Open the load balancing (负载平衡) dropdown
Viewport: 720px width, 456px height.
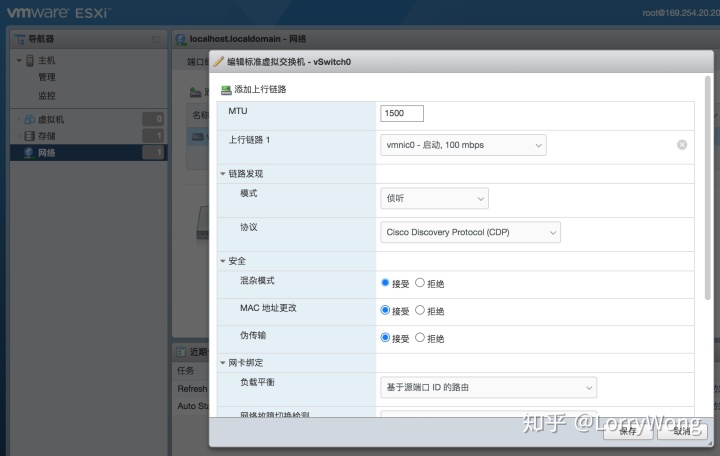[489, 388]
